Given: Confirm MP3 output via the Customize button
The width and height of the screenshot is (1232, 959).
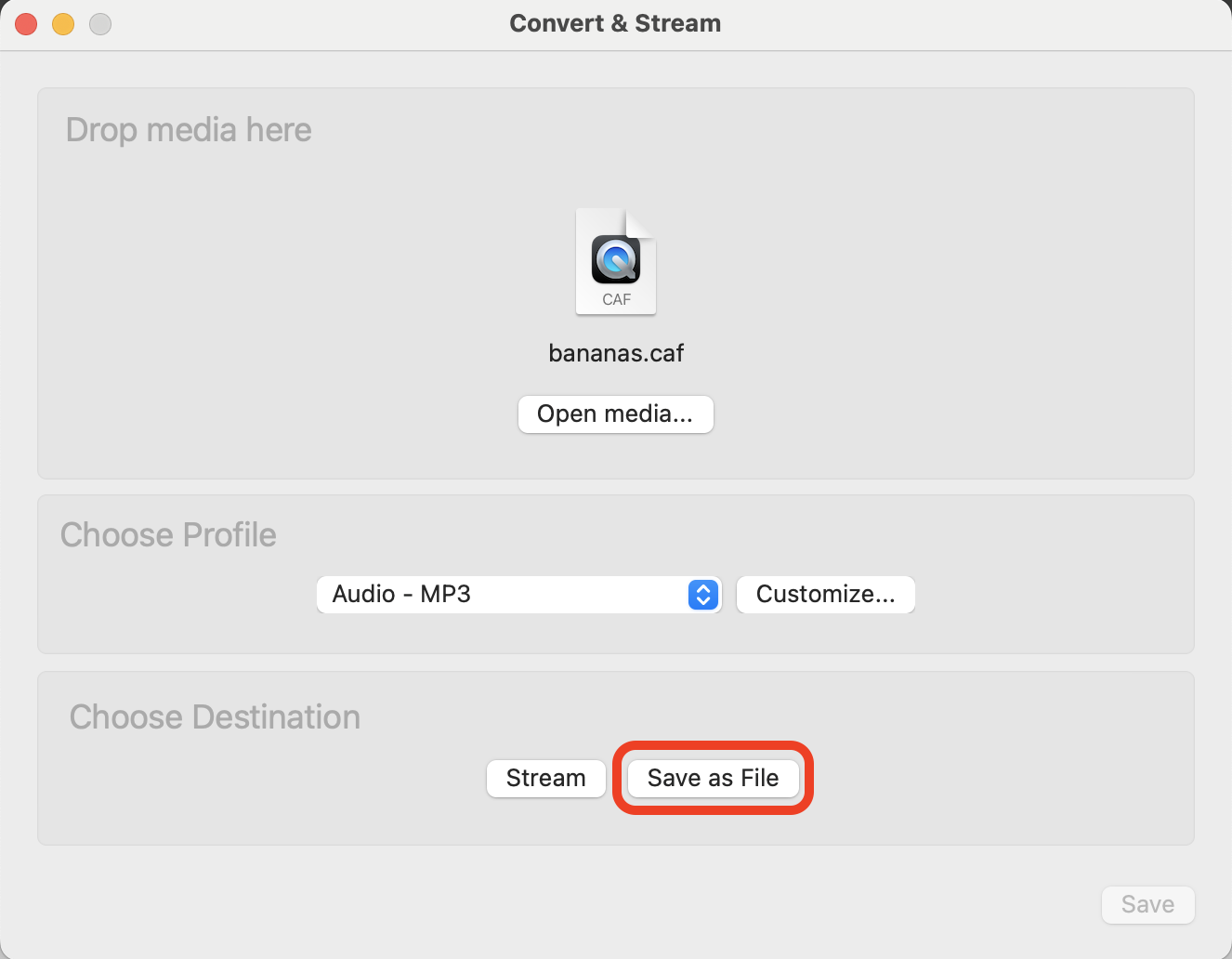Looking at the screenshot, I should point(825,594).
